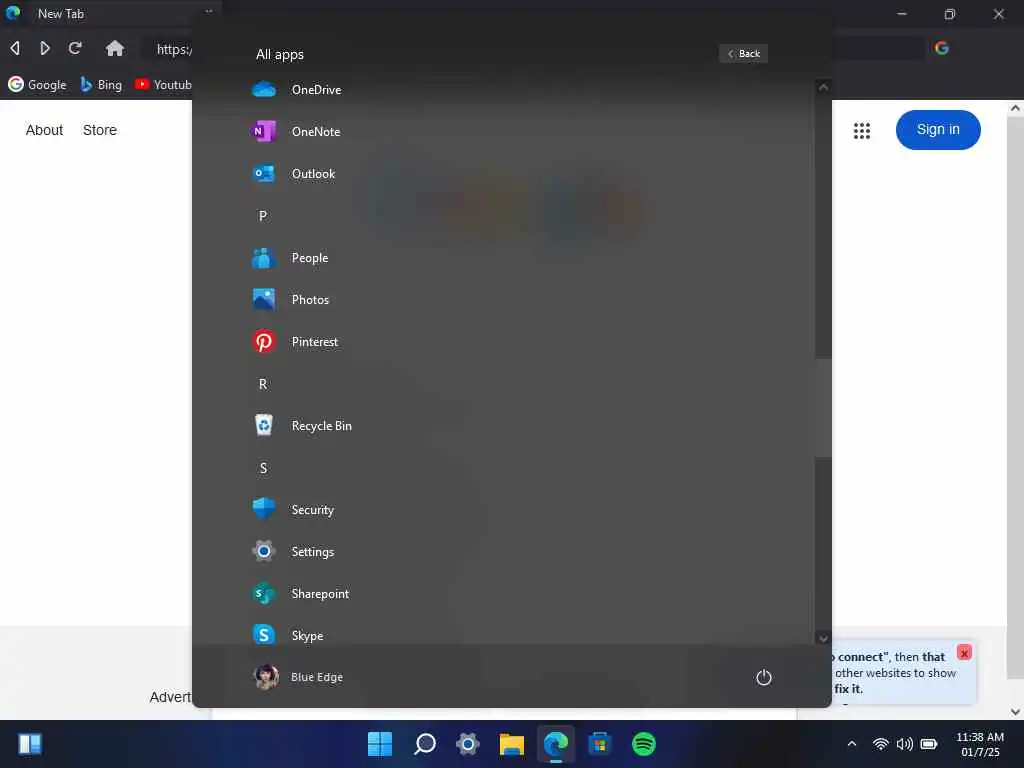Open OneDrive from the All apps list
The image size is (1024, 768).
(x=298, y=89)
